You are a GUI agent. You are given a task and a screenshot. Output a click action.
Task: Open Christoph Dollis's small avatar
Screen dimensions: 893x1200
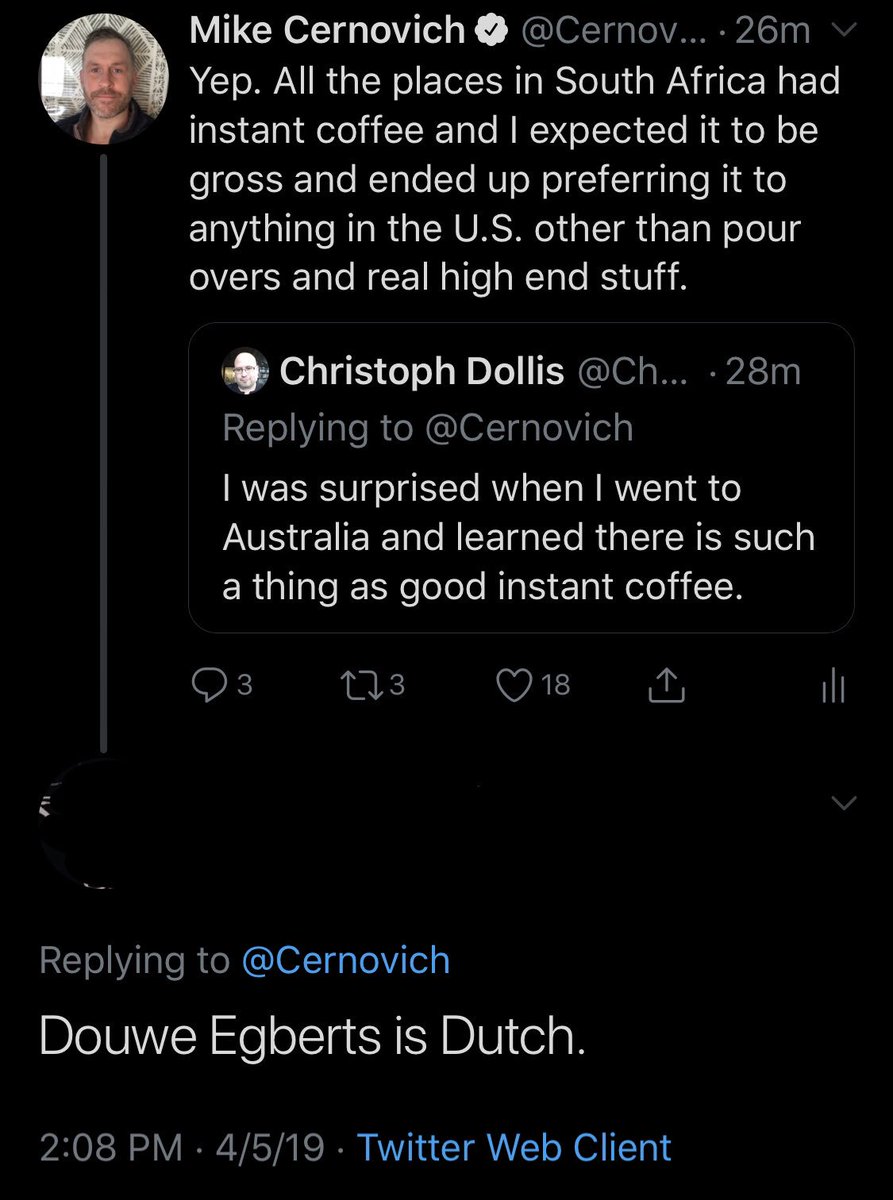coord(244,372)
